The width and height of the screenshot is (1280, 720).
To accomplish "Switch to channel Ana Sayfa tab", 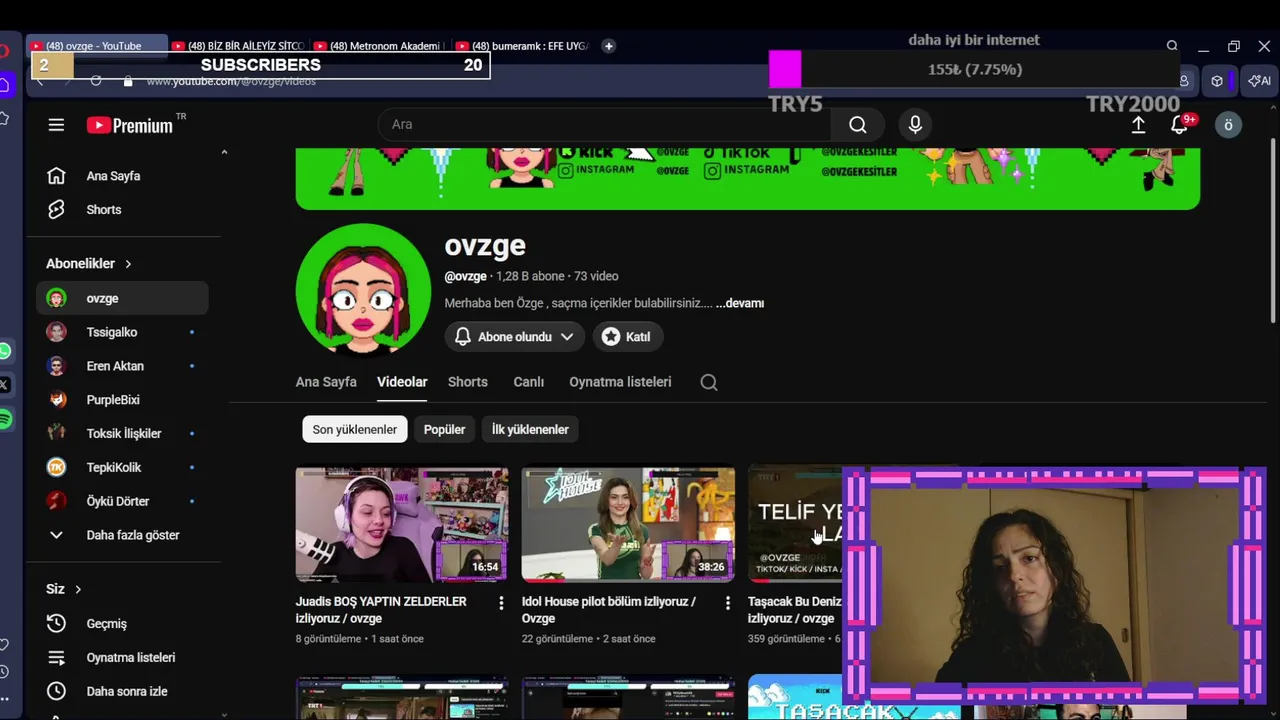I will [x=326, y=382].
